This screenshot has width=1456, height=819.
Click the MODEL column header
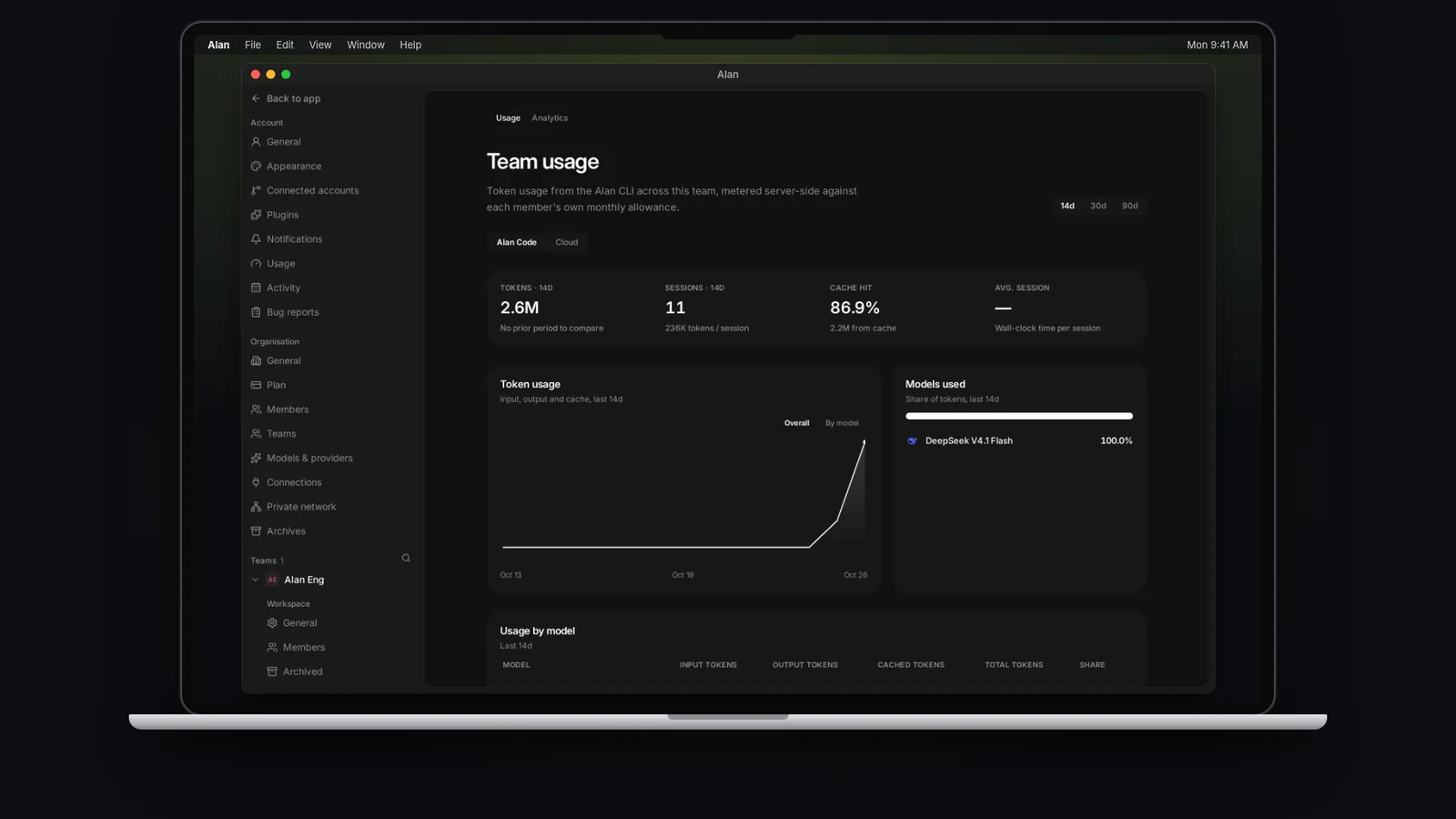pos(516,665)
